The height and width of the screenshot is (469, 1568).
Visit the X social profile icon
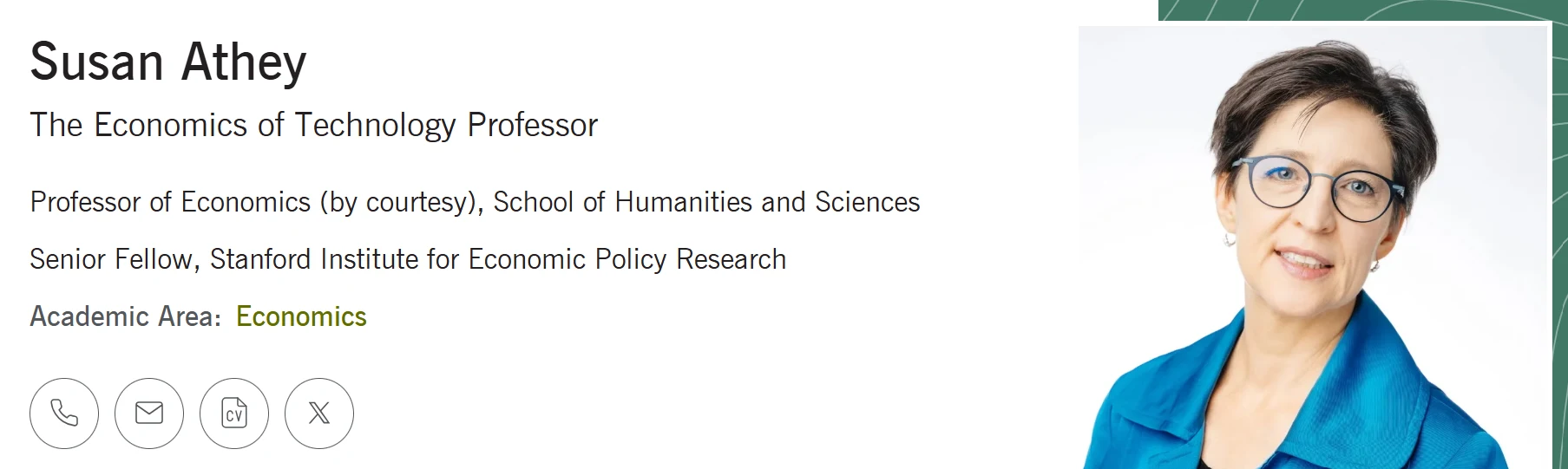point(319,413)
